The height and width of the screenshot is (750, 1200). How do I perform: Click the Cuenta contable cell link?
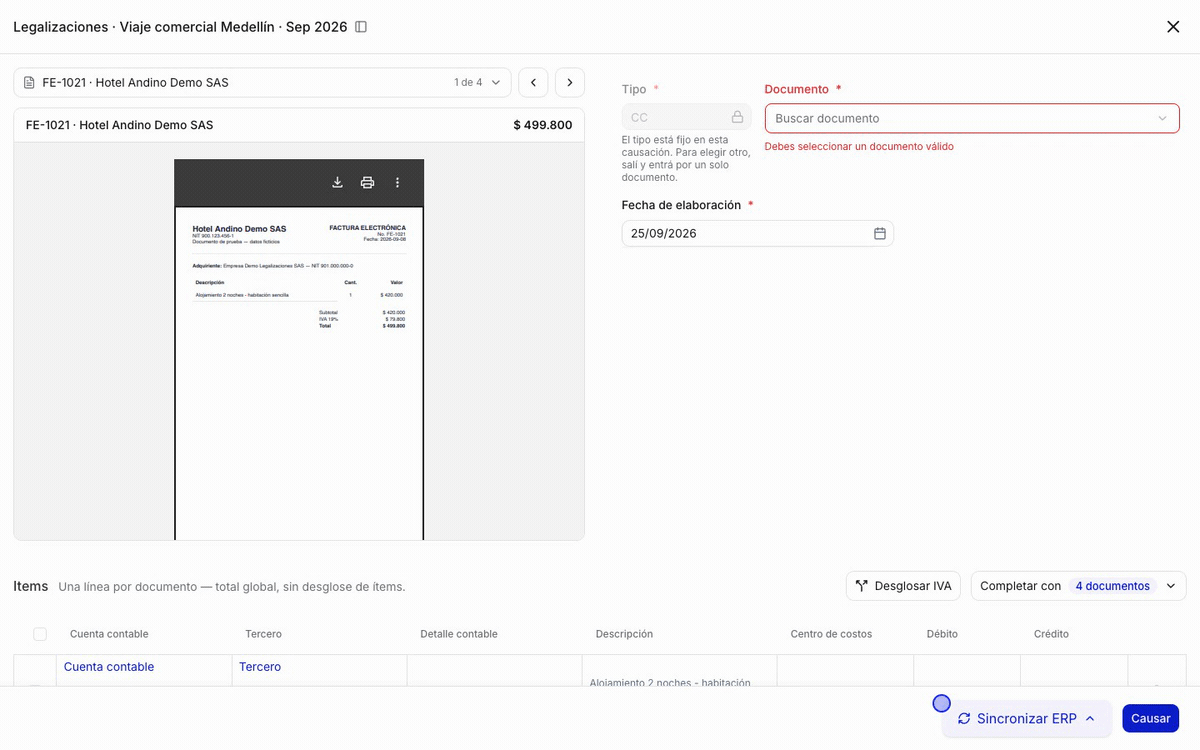click(109, 667)
